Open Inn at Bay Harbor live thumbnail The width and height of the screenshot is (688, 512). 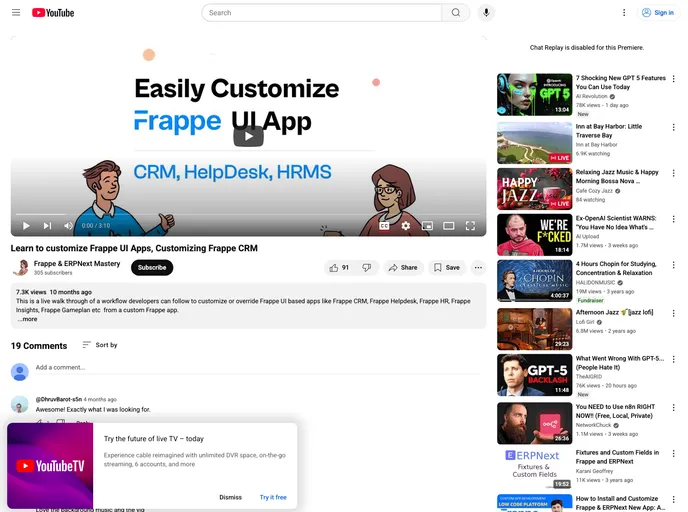coord(534,143)
